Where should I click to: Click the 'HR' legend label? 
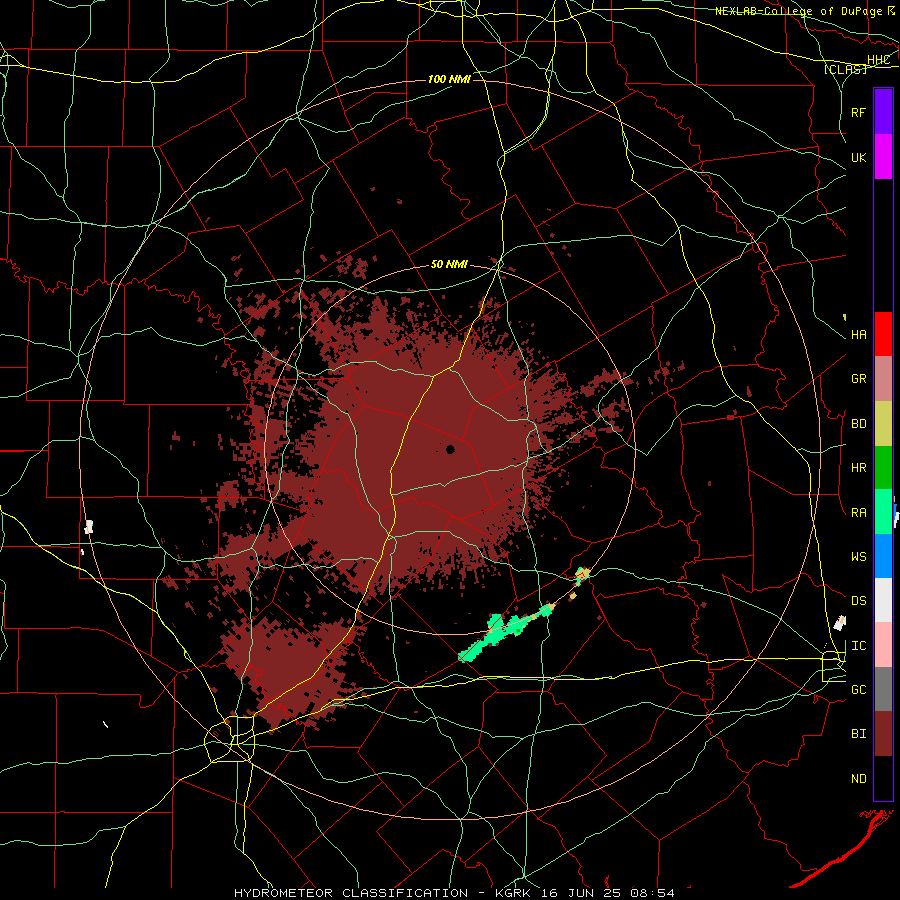pyautogui.click(x=858, y=468)
